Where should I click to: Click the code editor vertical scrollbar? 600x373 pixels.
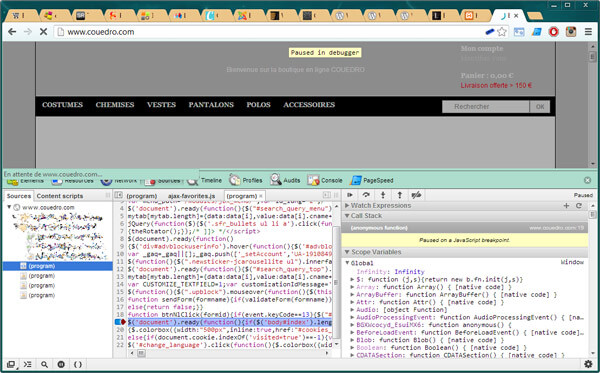pos(336,282)
